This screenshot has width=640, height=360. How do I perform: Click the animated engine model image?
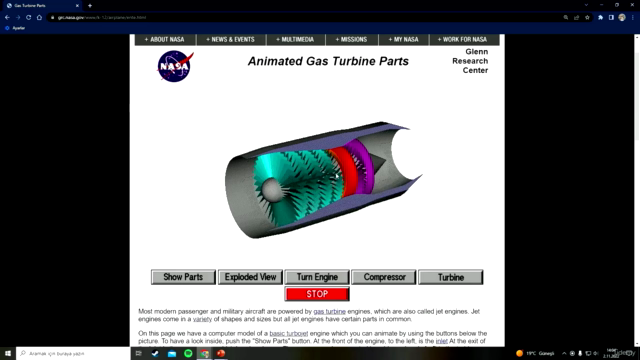pos(324,180)
